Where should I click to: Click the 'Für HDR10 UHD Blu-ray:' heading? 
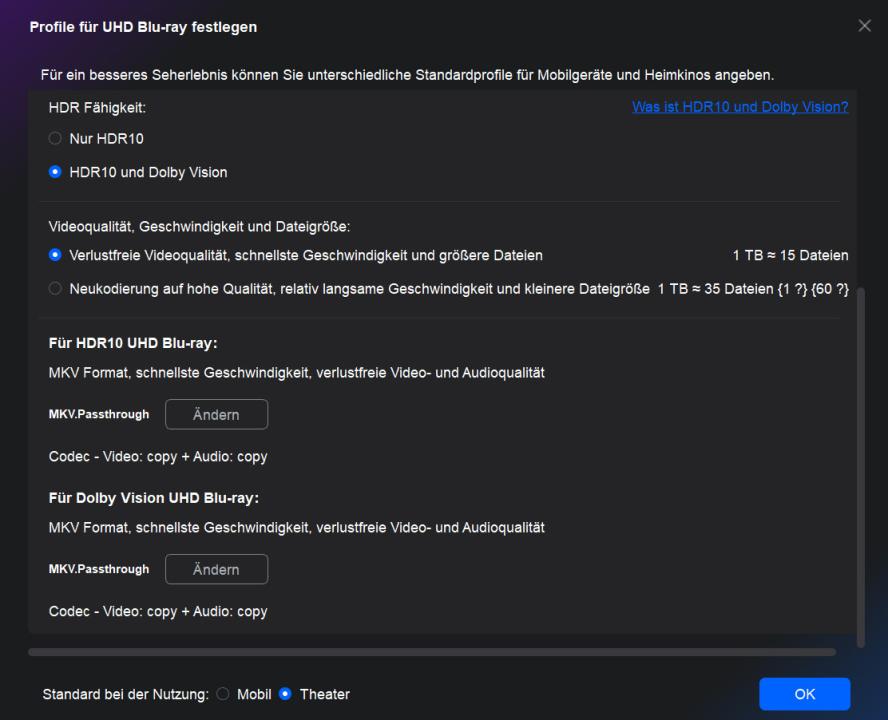[133, 344]
